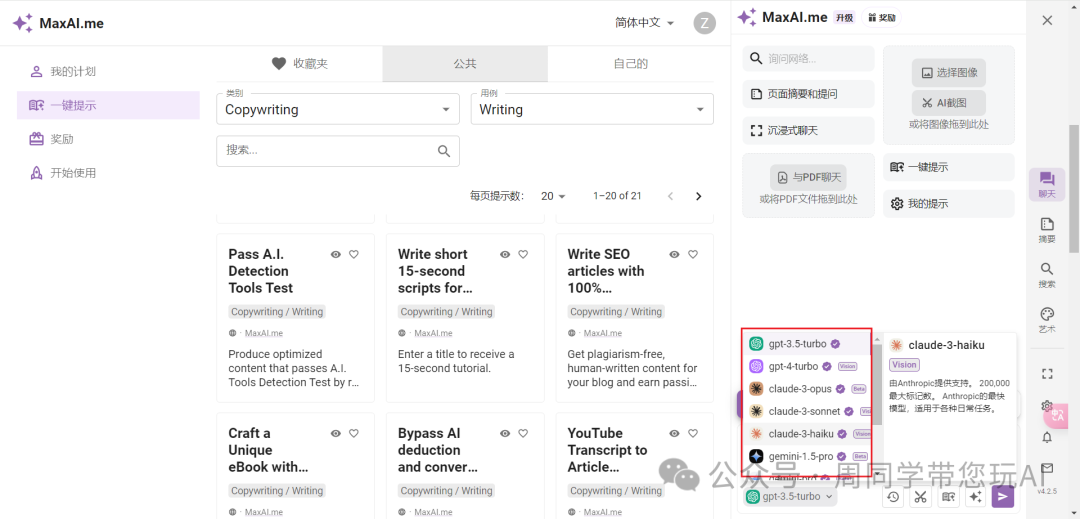The width and height of the screenshot is (1080, 519).
Task: Open the Summary (摘要) sidebar icon
Action: point(1047,230)
